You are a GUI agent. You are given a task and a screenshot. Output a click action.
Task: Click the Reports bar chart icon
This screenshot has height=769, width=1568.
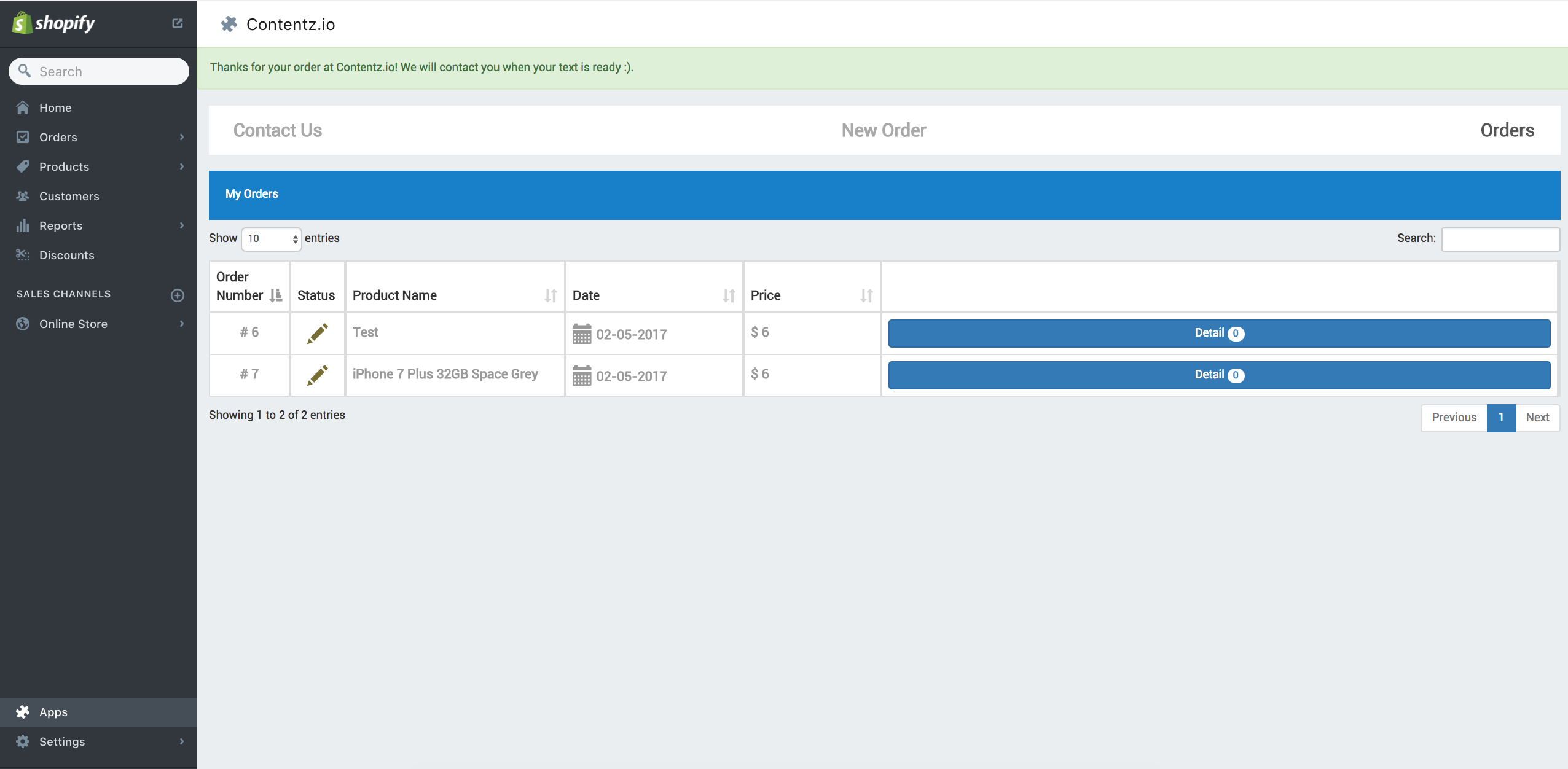23,225
